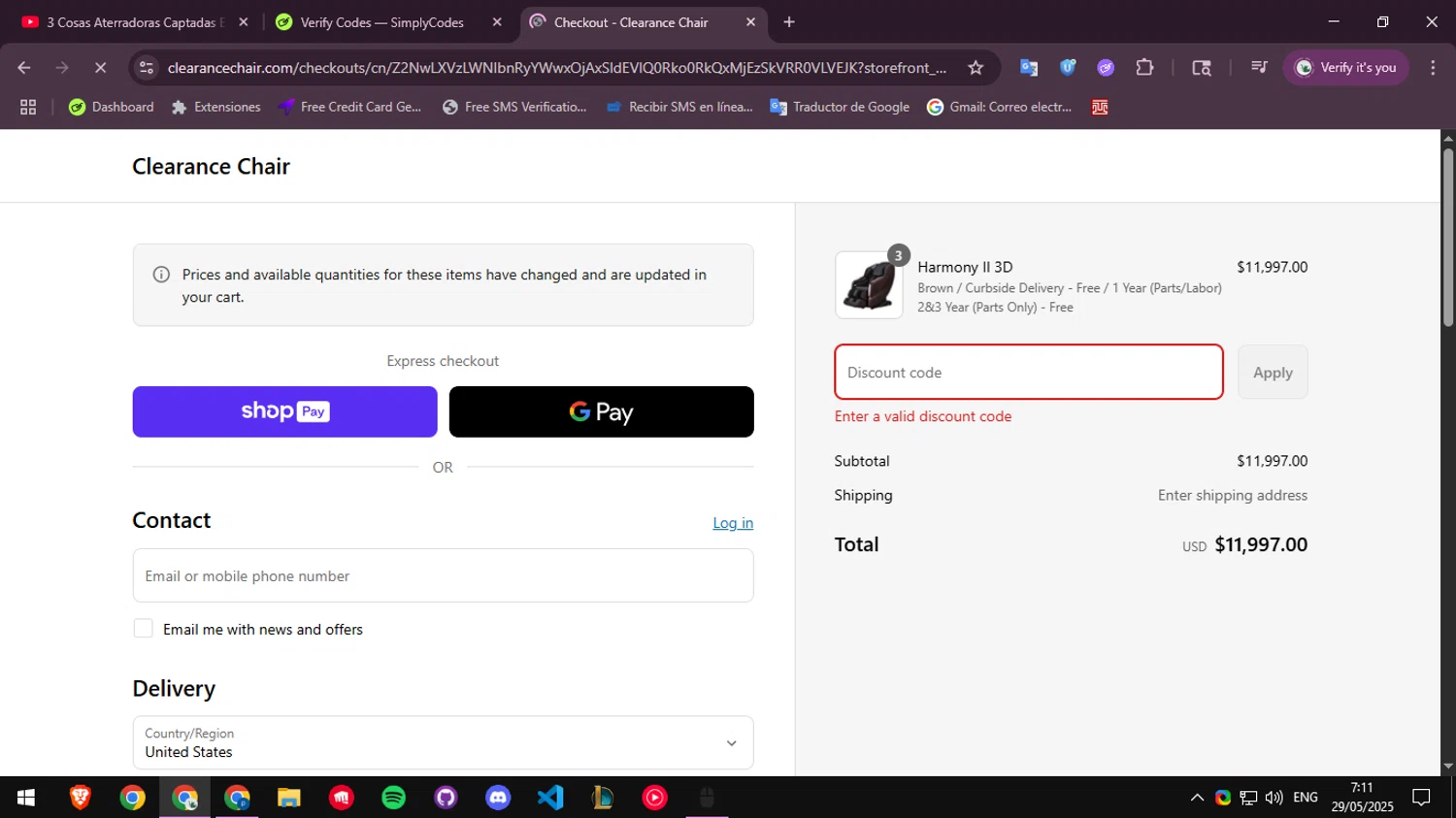This screenshot has height=818, width=1456.
Task: Show hidden system tray icons
Action: click(x=1197, y=798)
